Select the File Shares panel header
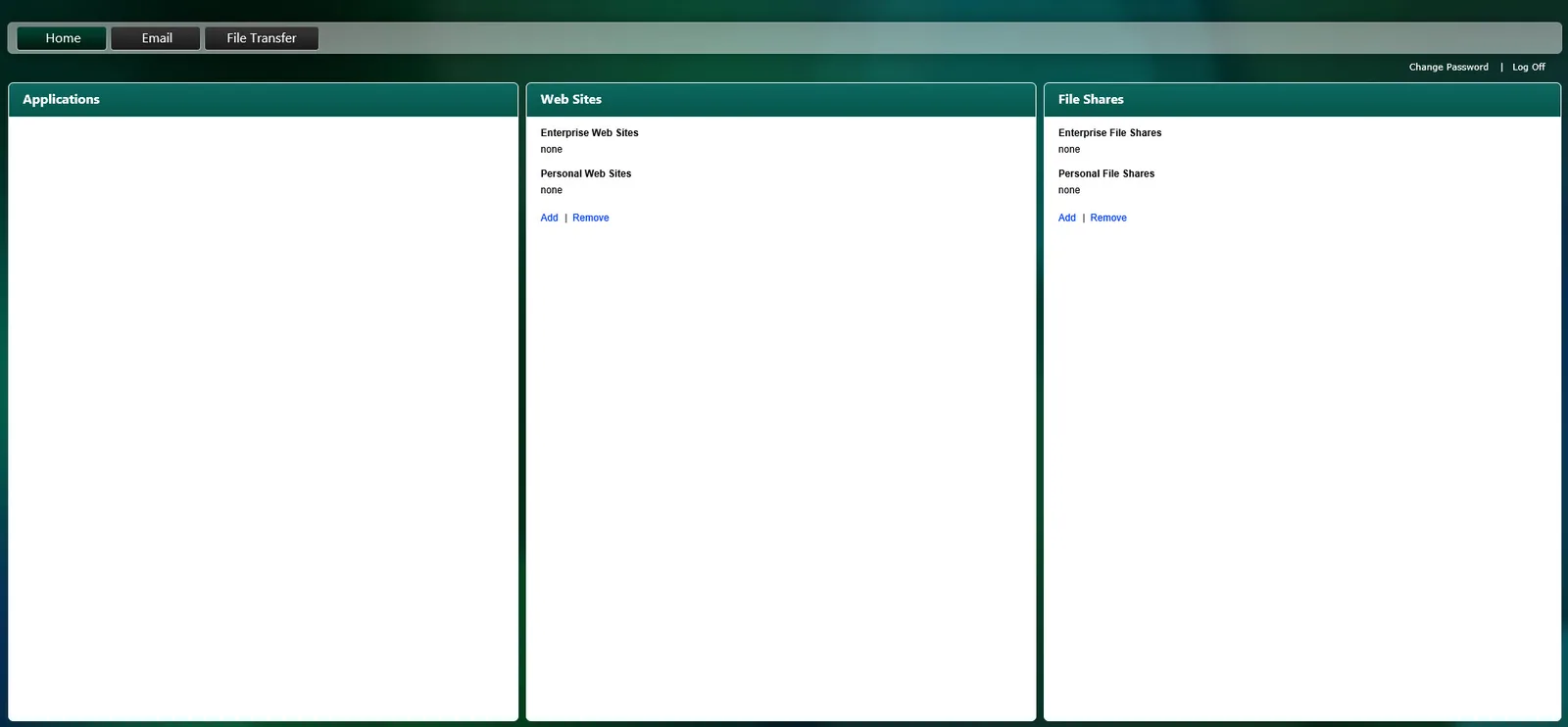1568x727 pixels. tap(1301, 100)
